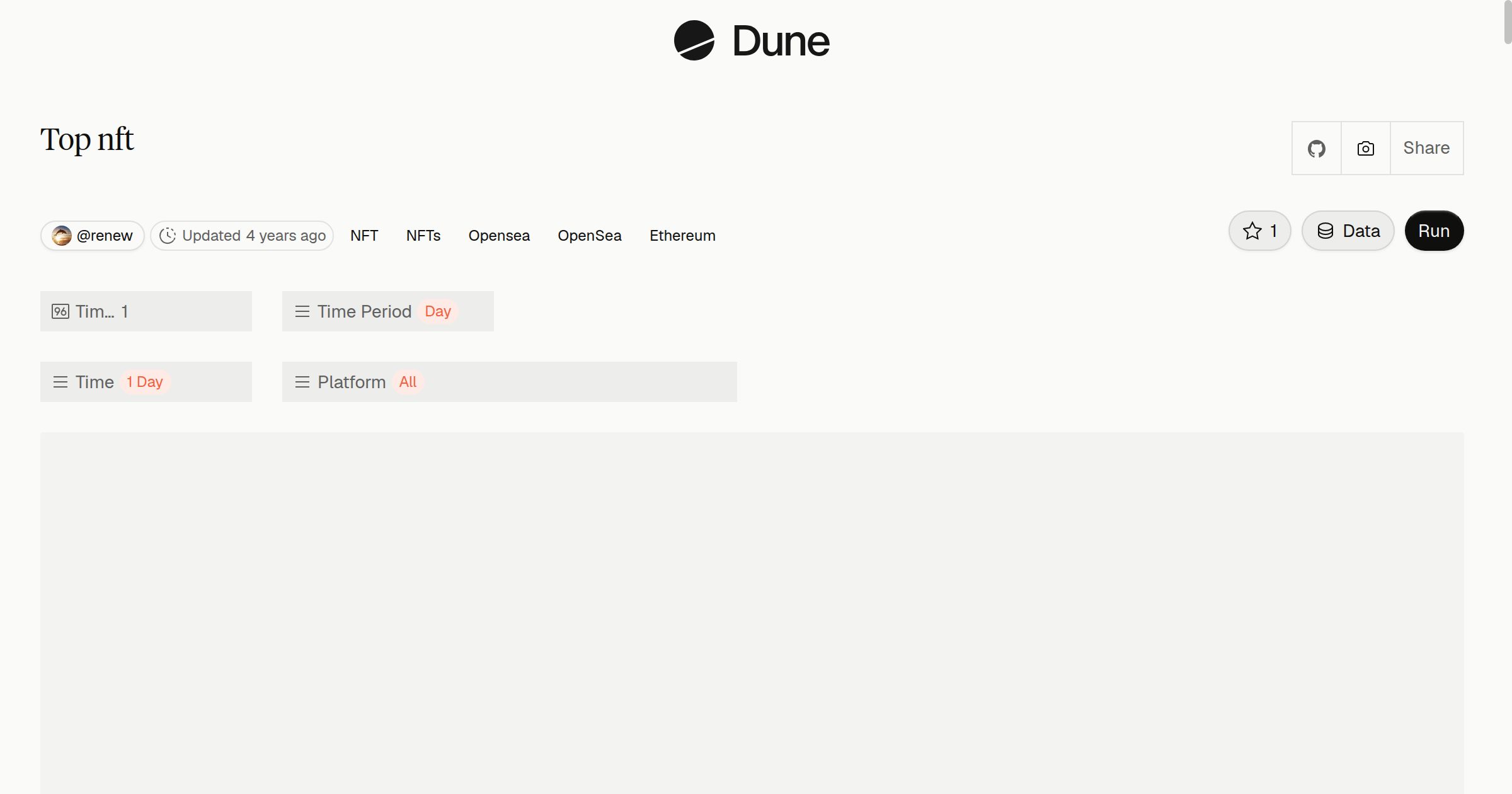Screen dimensions: 1512x794
Task: Click the list icon beside Platform
Action: click(302, 382)
